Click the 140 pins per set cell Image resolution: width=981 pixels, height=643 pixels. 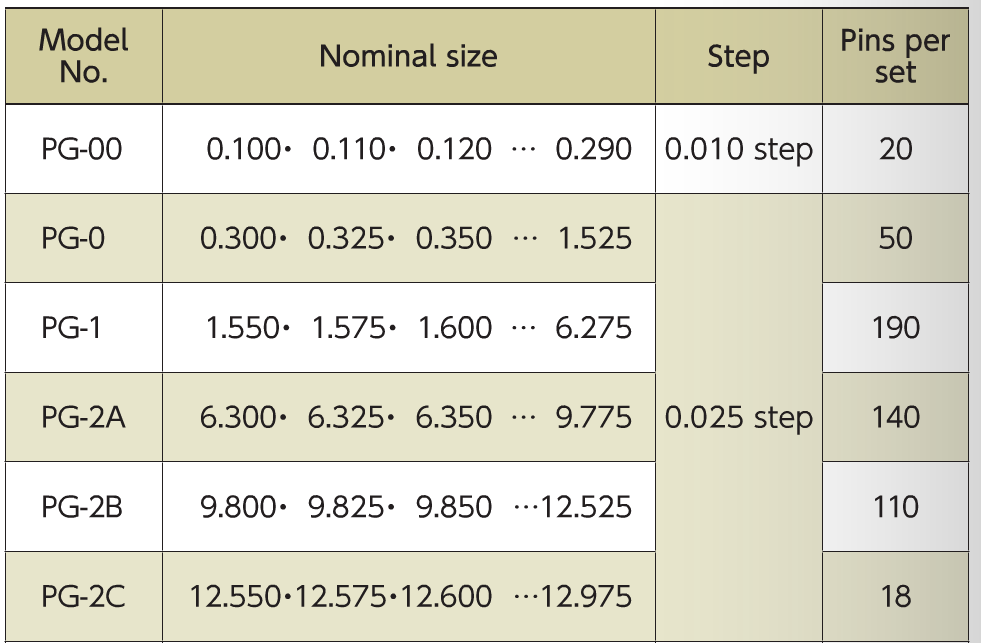[895, 417]
